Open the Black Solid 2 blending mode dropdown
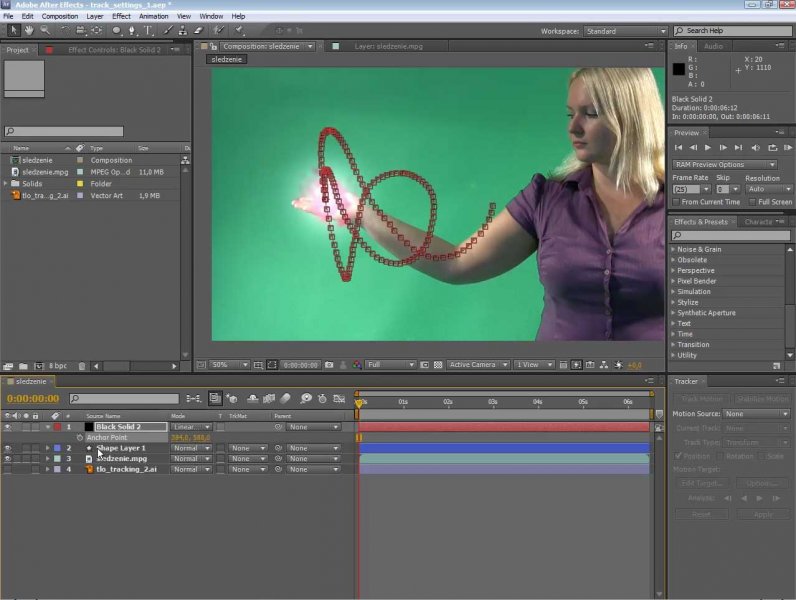This screenshot has height=600, width=796. 191,427
